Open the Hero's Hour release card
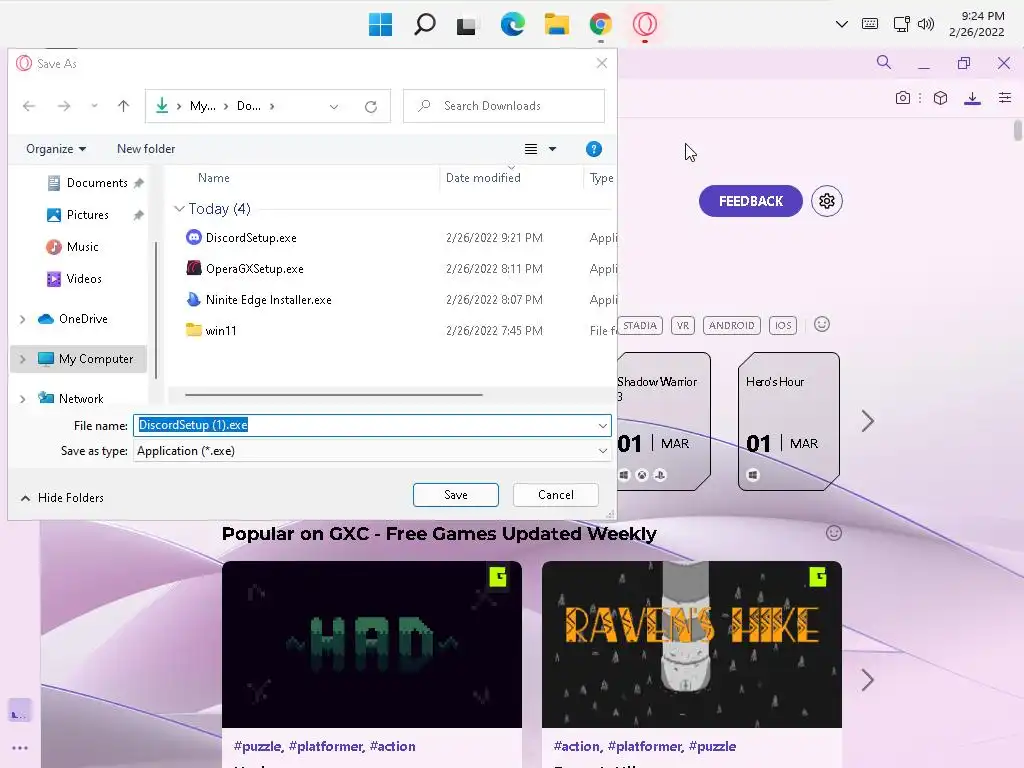This screenshot has width=1024, height=768. pyautogui.click(x=789, y=421)
